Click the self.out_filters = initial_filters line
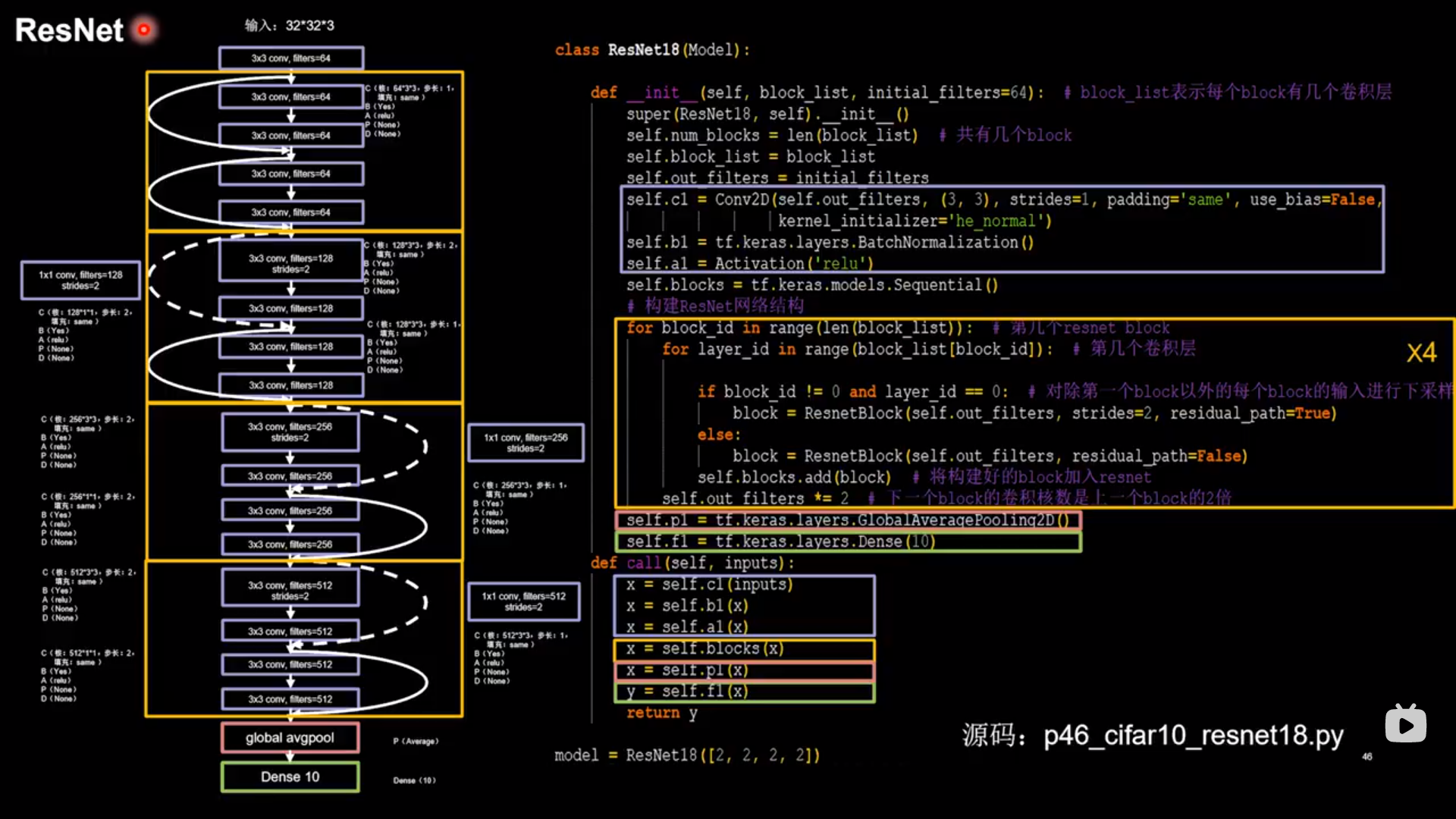Image resolution: width=1456 pixels, height=819 pixels. (x=777, y=177)
